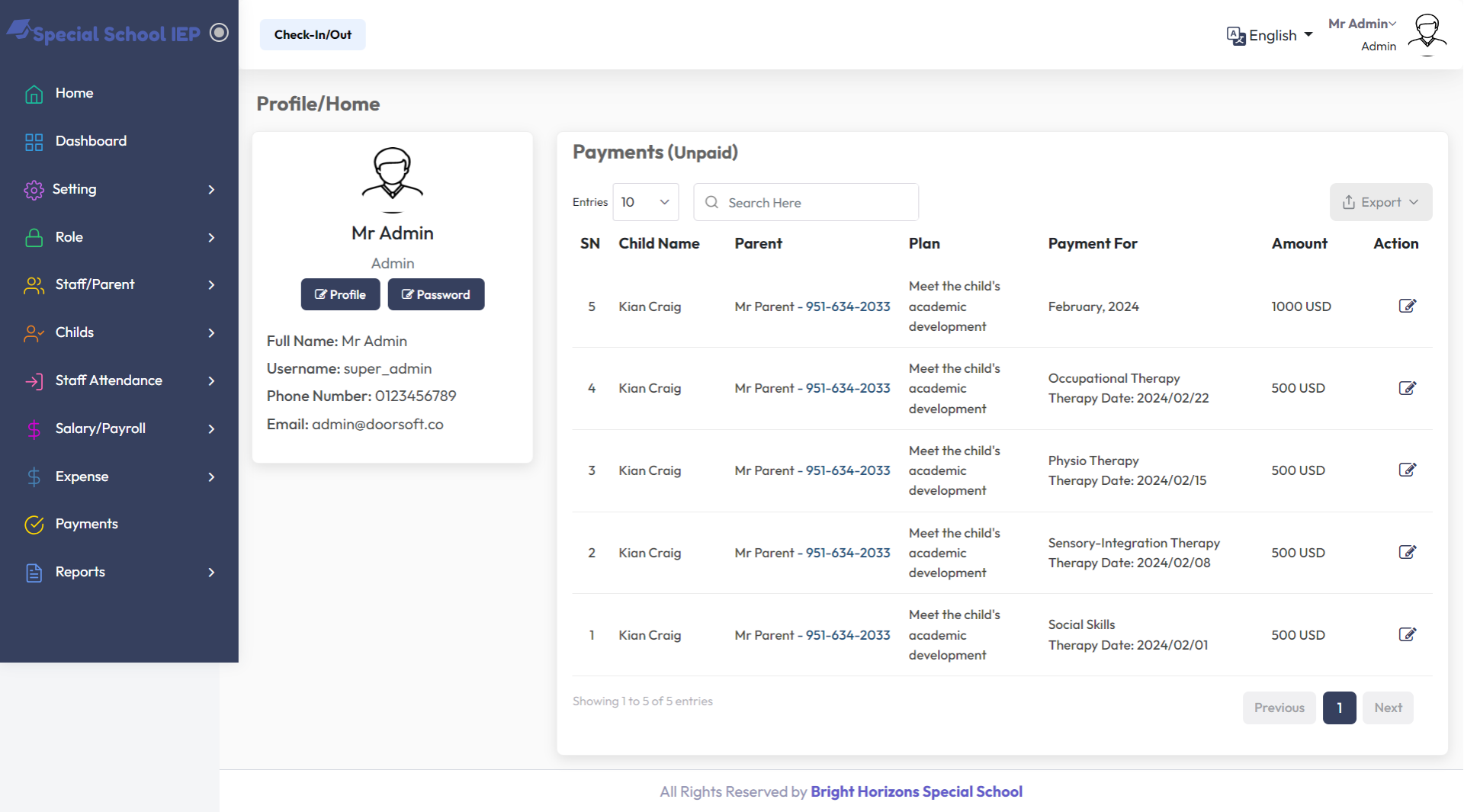
Task: Click the Export button above the payments table
Action: [1380, 202]
